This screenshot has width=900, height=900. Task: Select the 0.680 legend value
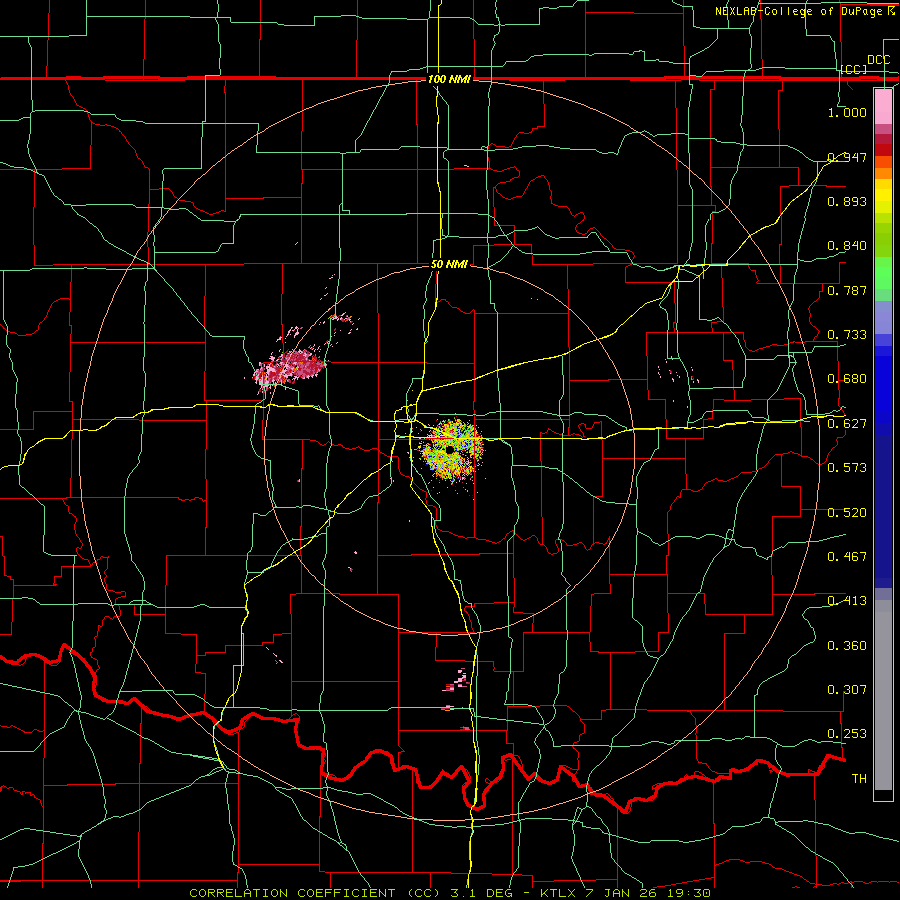click(x=847, y=379)
